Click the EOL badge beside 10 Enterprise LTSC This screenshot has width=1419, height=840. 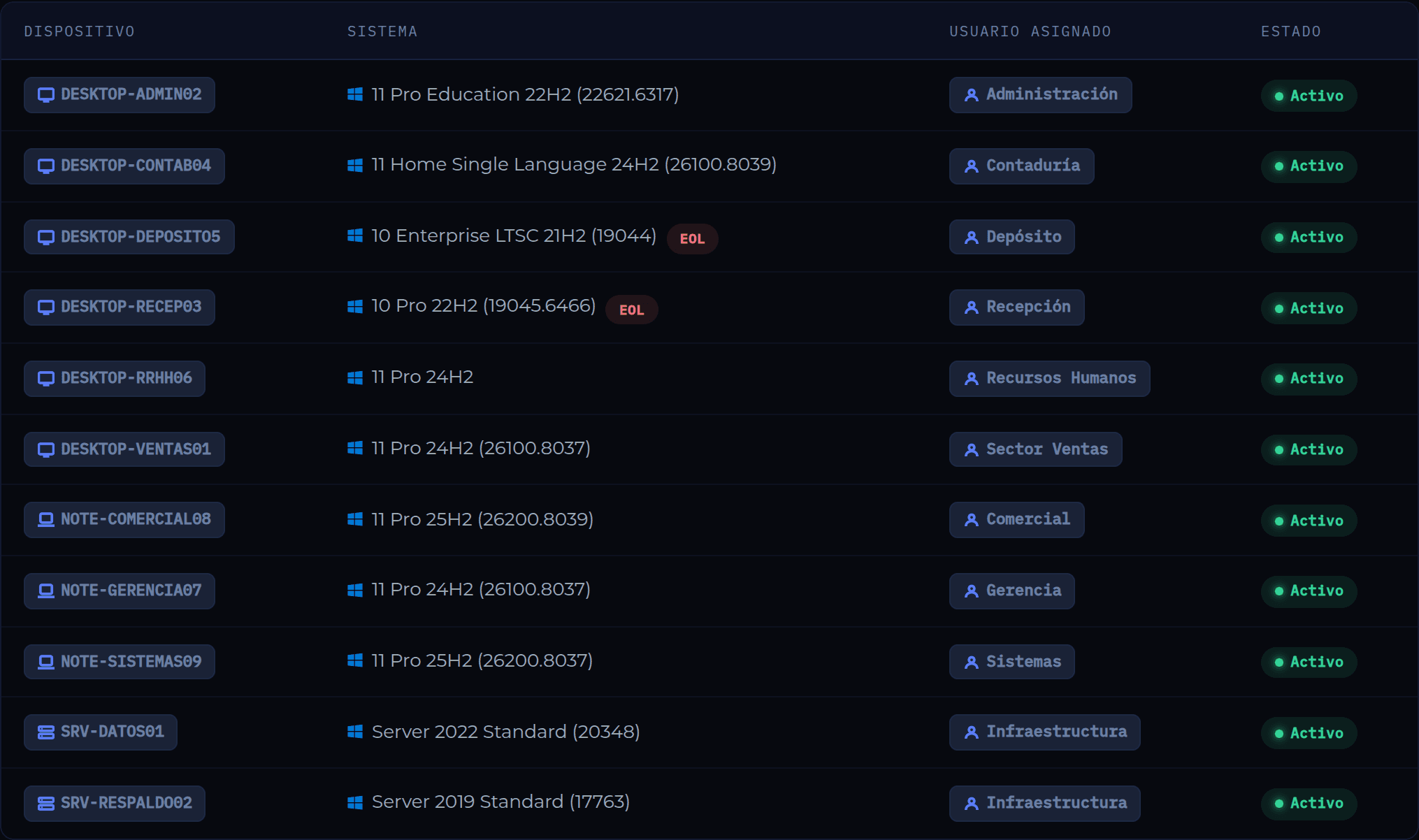point(693,239)
